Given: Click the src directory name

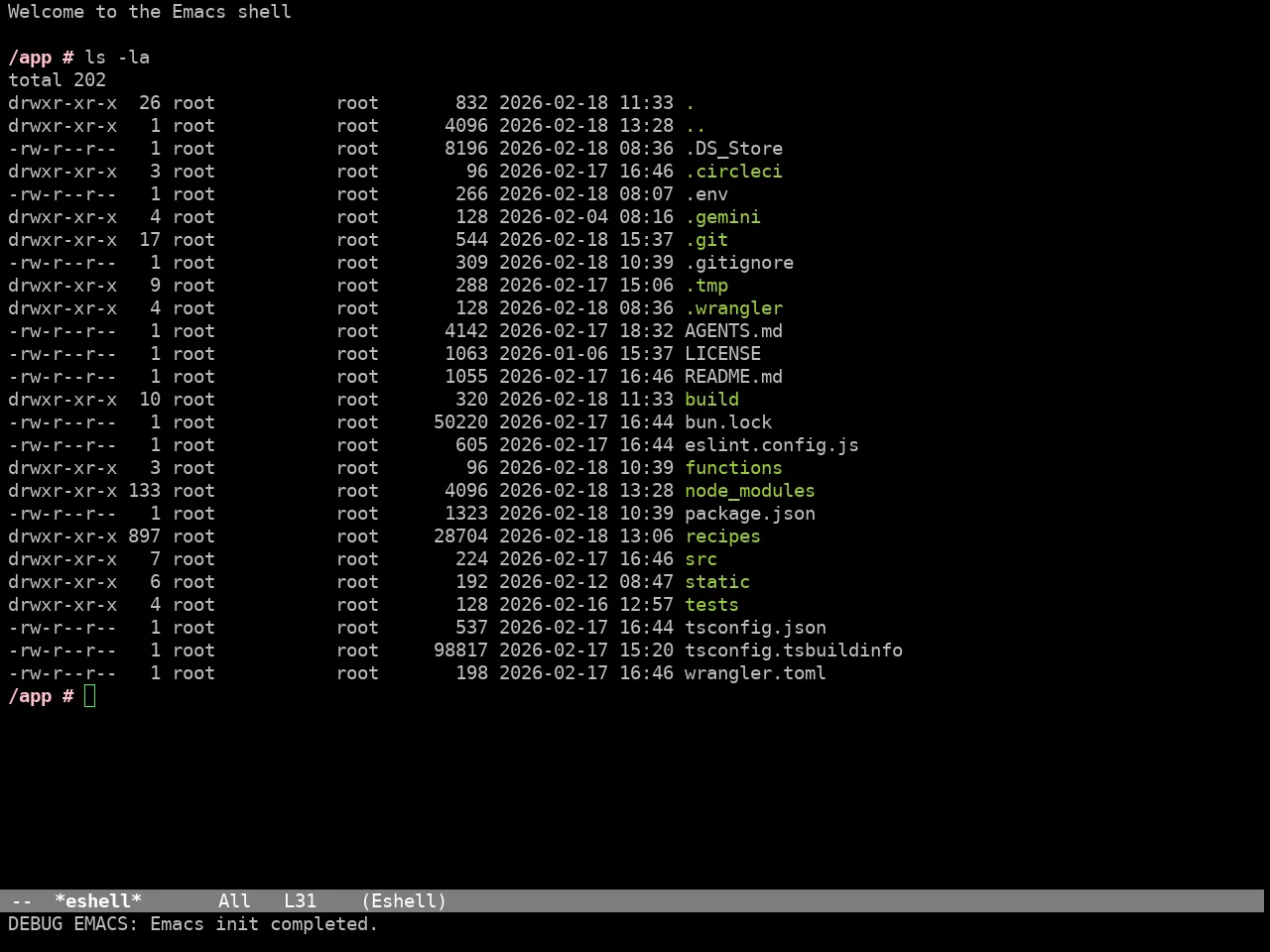Looking at the screenshot, I should click(x=700, y=559).
